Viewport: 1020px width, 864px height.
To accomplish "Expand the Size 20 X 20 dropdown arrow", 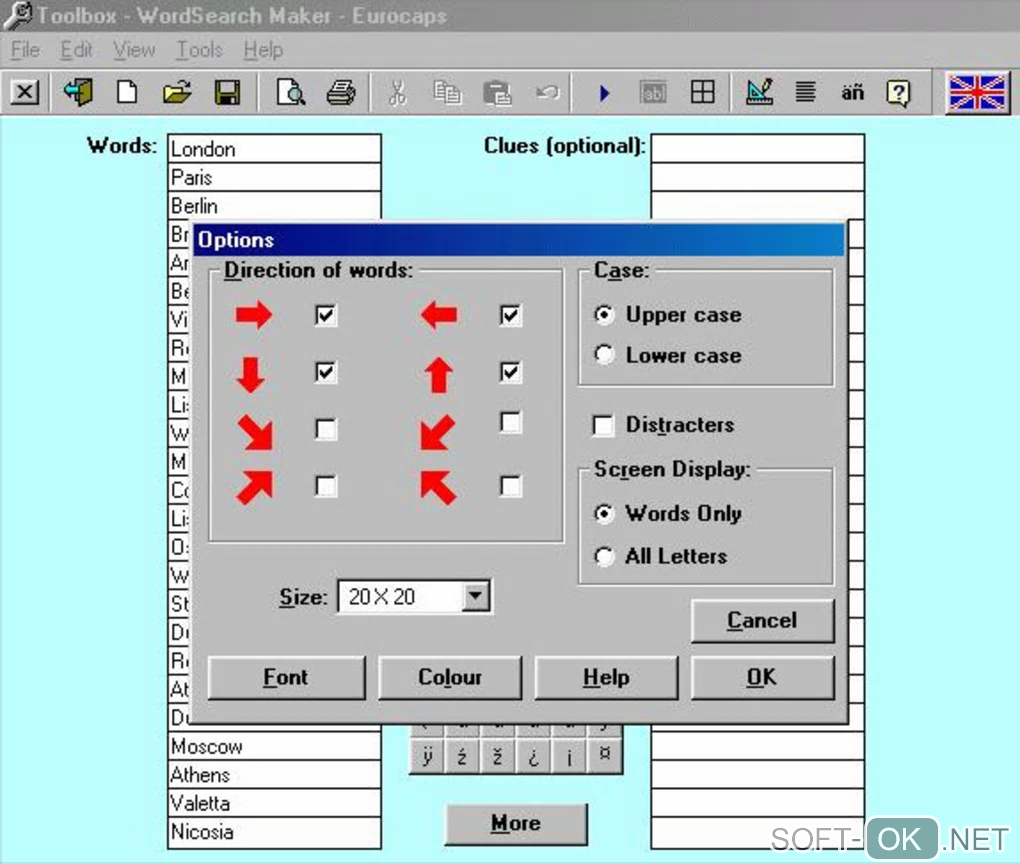I will pyautogui.click(x=476, y=596).
